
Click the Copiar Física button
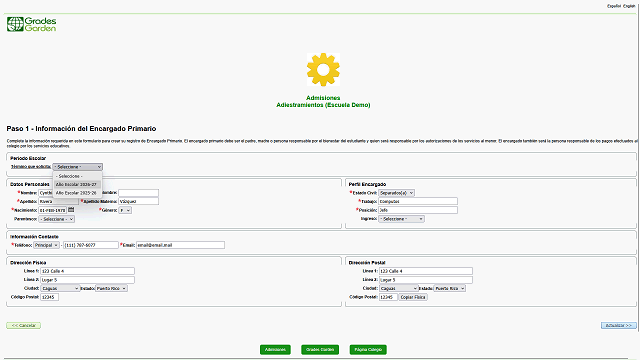tap(413, 297)
